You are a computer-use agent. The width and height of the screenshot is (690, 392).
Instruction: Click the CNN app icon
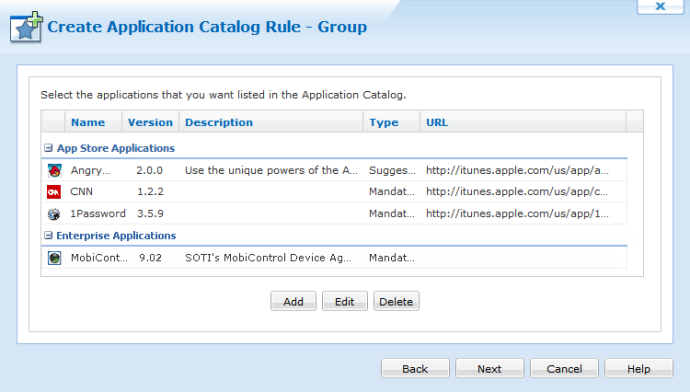54,192
